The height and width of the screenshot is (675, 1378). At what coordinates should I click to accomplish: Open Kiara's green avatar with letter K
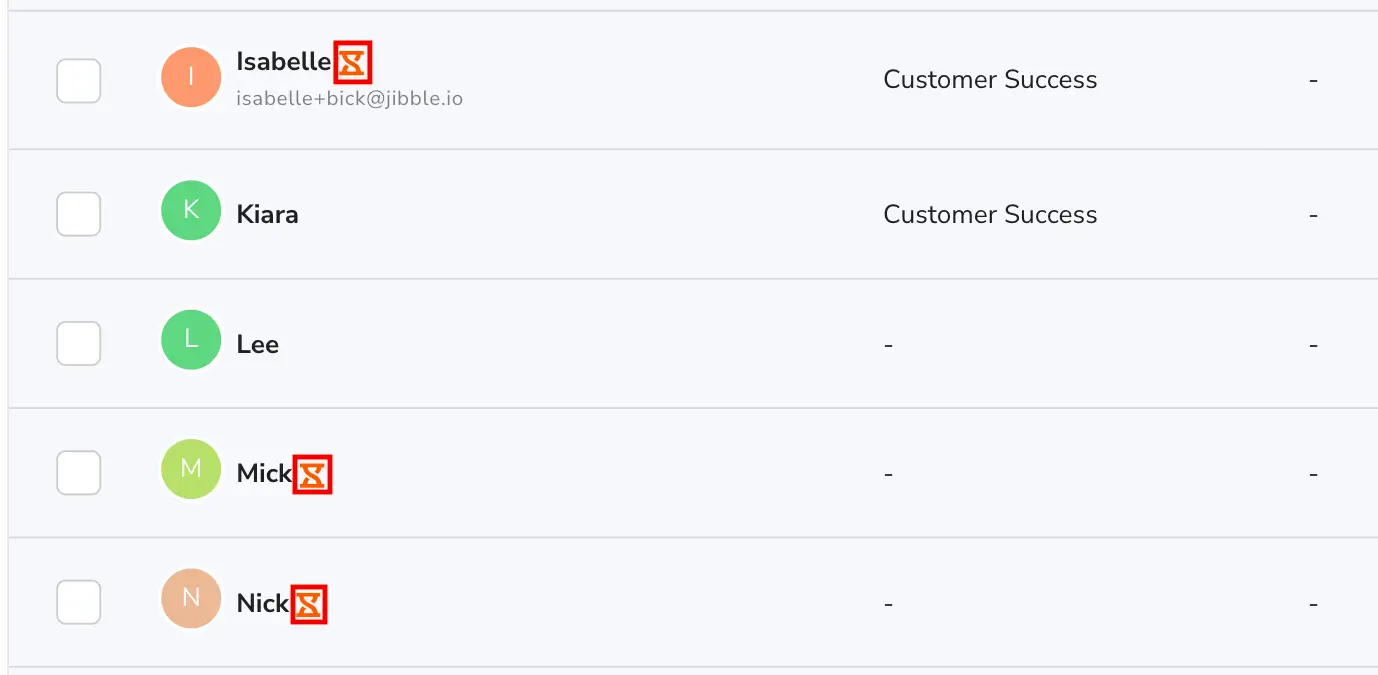click(x=191, y=210)
